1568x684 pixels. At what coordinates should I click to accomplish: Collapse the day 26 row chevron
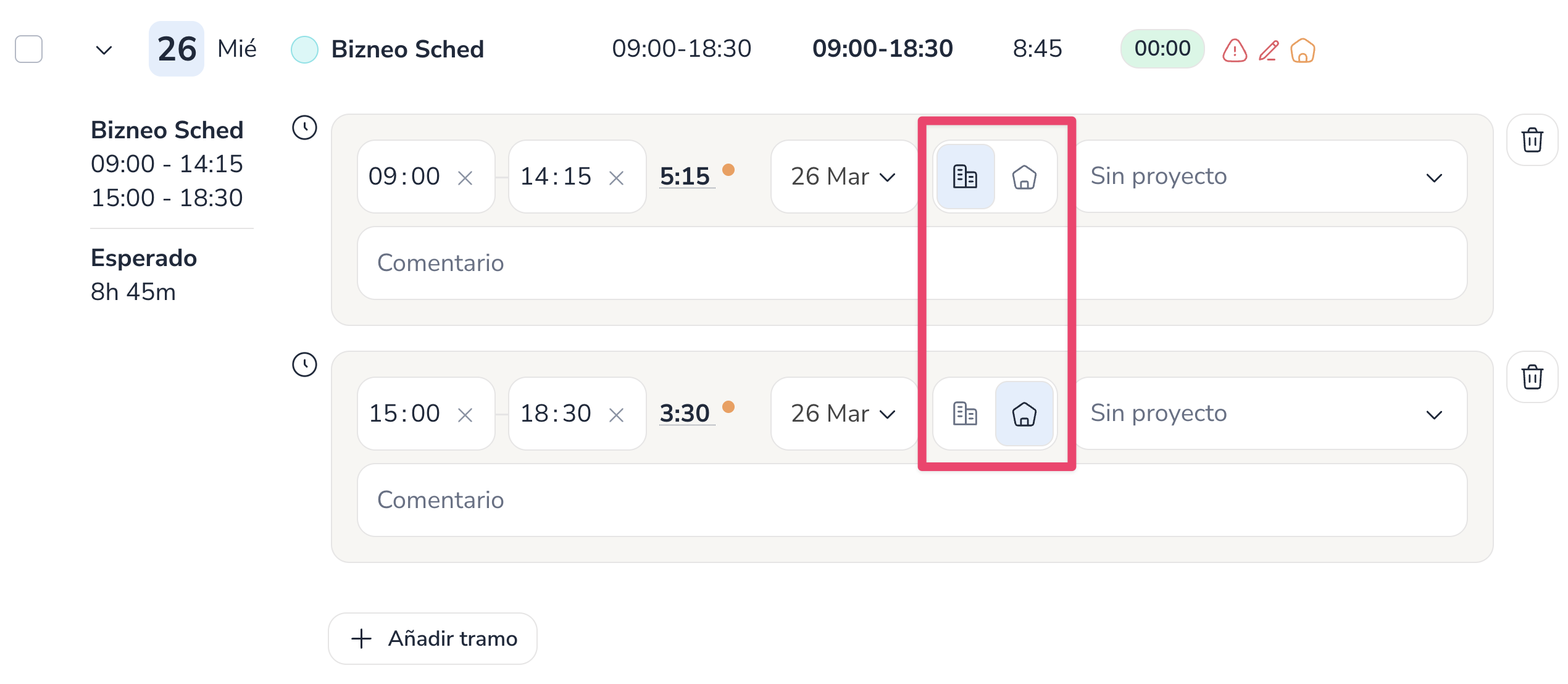tap(104, 50)
